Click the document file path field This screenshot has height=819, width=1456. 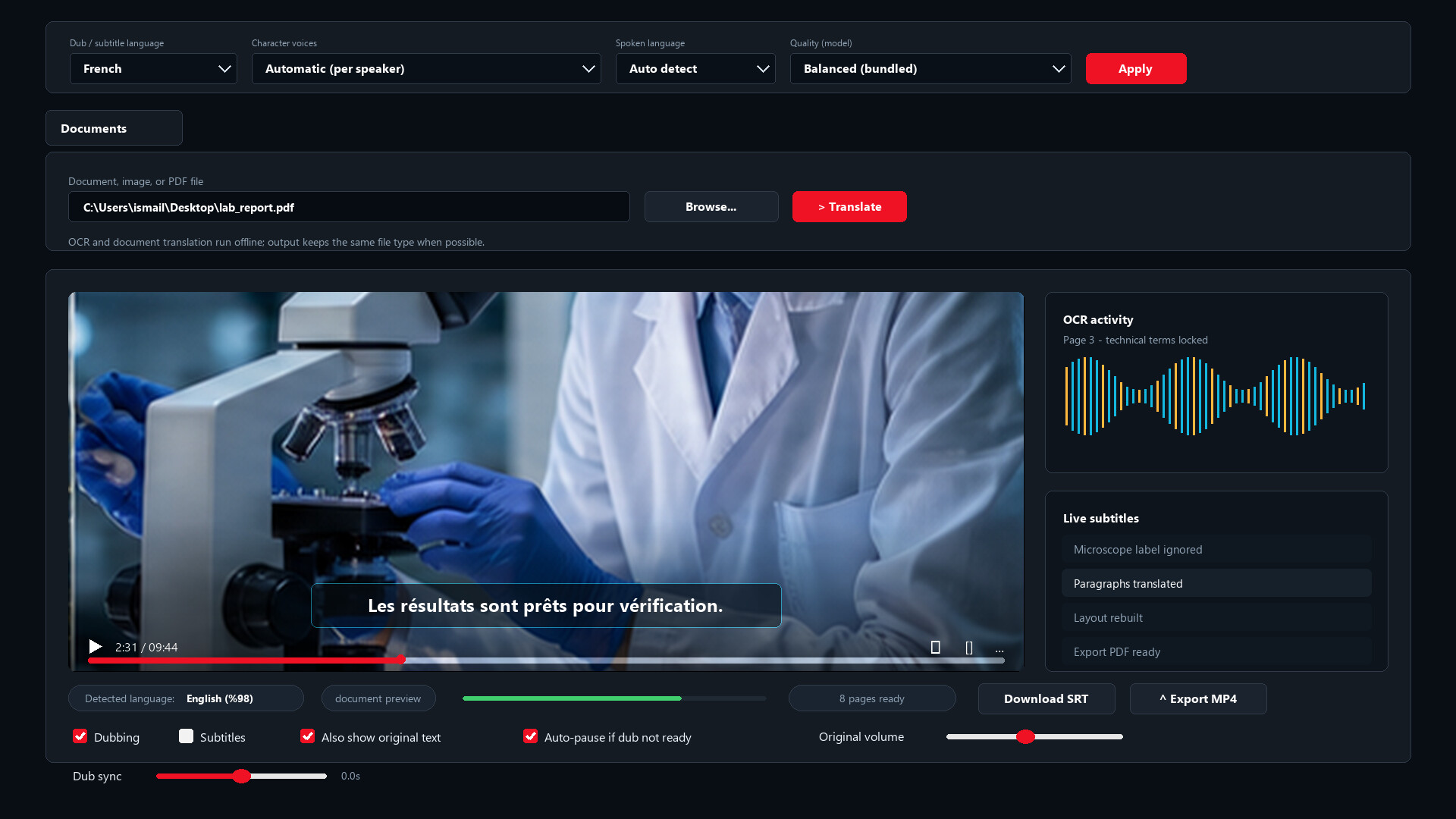(349, 207)
